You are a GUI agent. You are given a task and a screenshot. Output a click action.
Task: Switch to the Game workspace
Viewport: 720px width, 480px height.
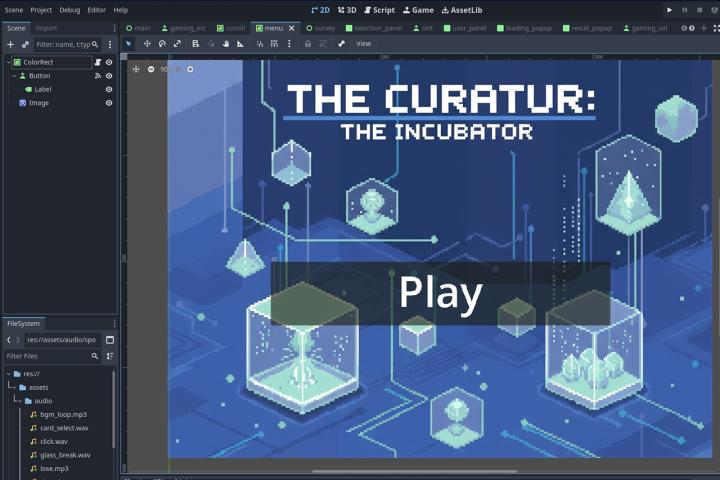[418, 10]
